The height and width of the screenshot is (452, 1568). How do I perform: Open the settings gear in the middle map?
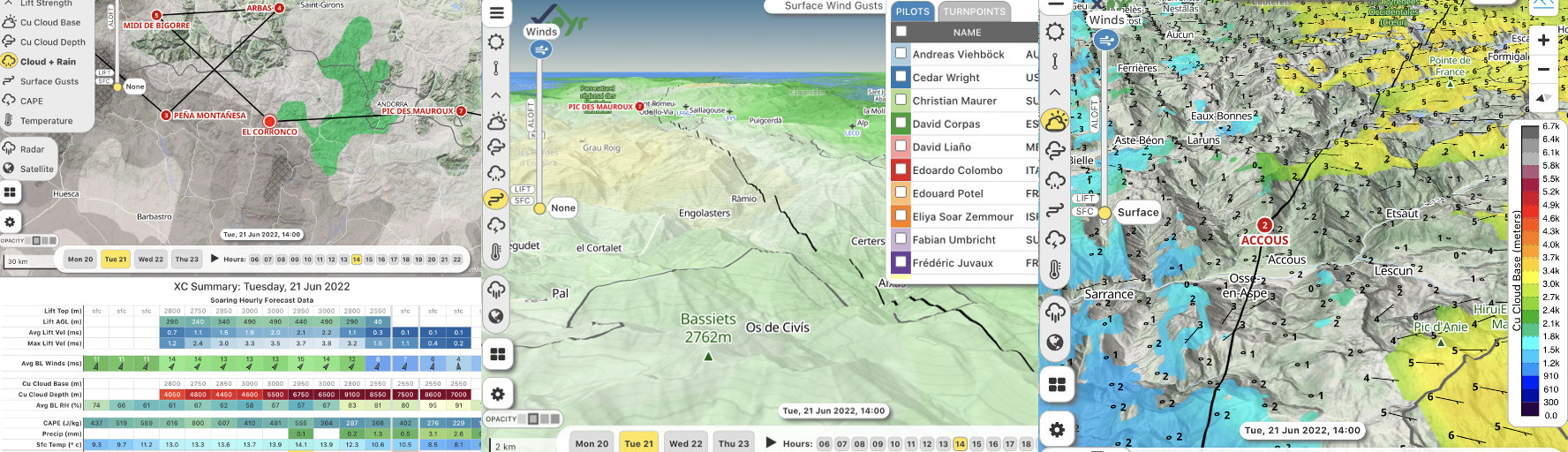coord(497,394)
